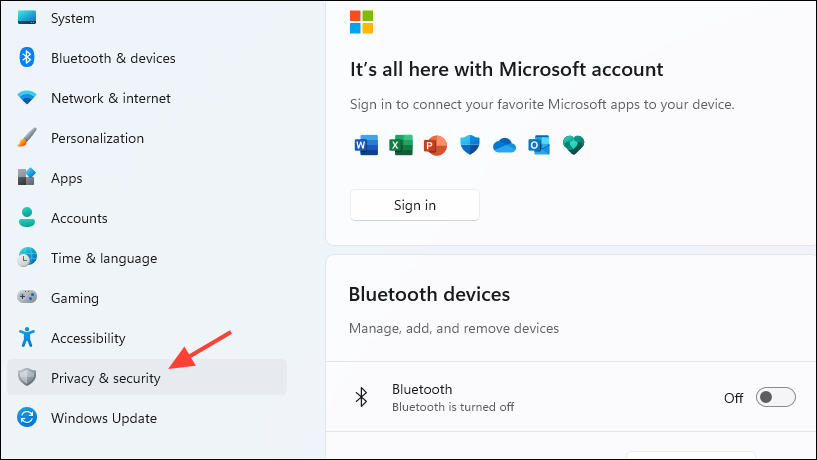Click the System monitor icon
This screenshot has height=460, width=817.
point(27,17)
